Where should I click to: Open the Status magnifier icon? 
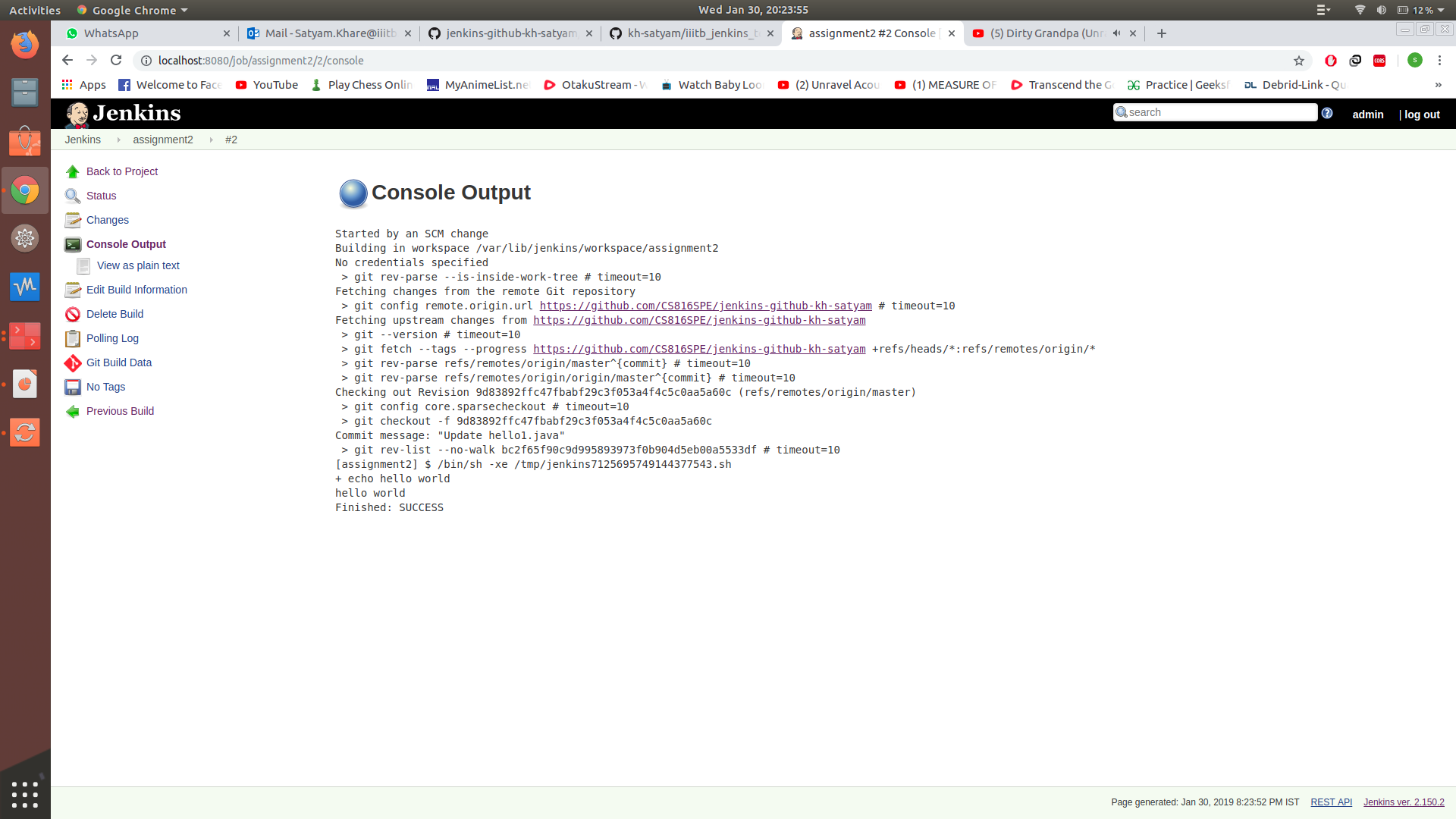point(73,196)
